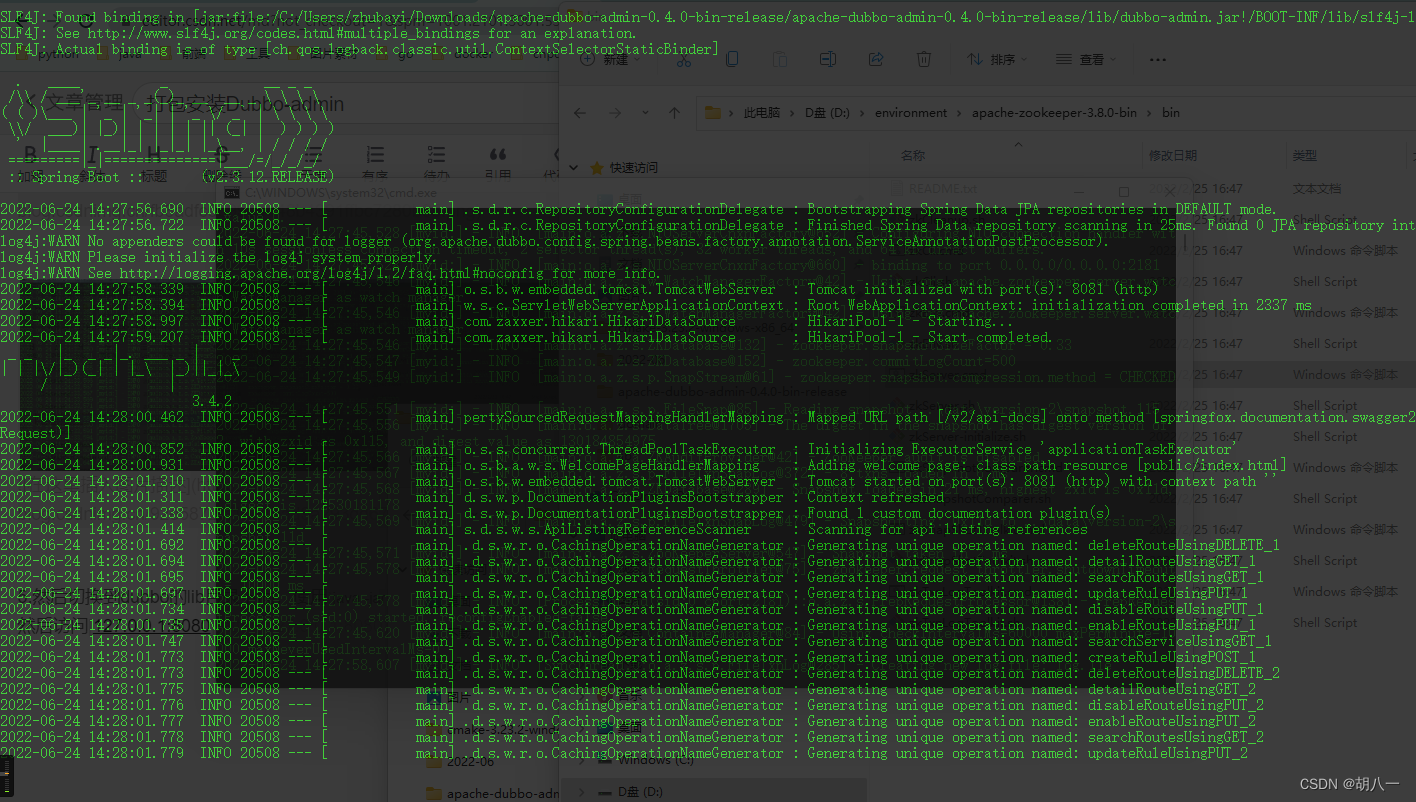Select D盘 (D:) in the address breadcrumb
This screenshot has height=802, width=1416.
tap(827, 113)
